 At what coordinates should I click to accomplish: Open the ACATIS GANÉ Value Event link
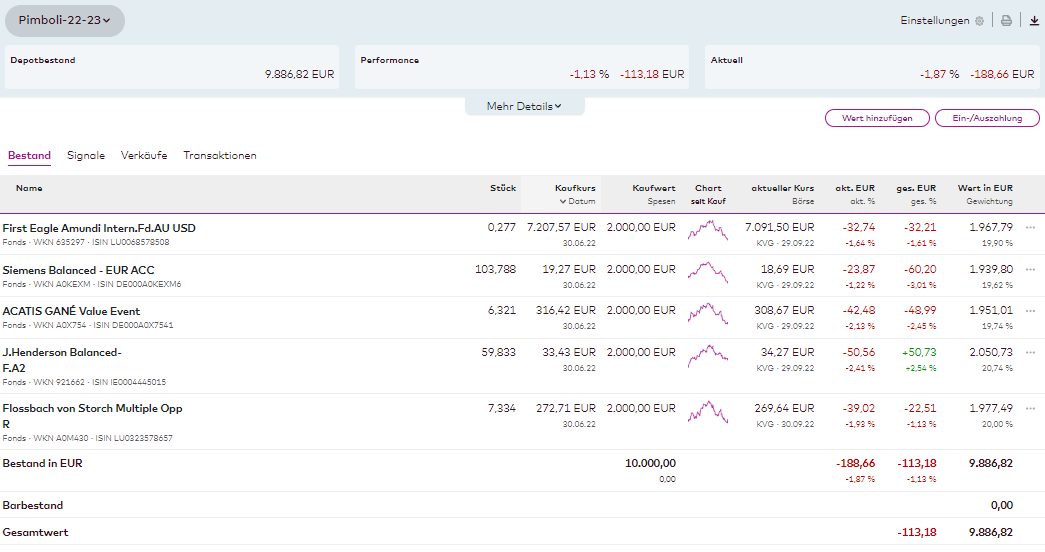tap(71, 311)
